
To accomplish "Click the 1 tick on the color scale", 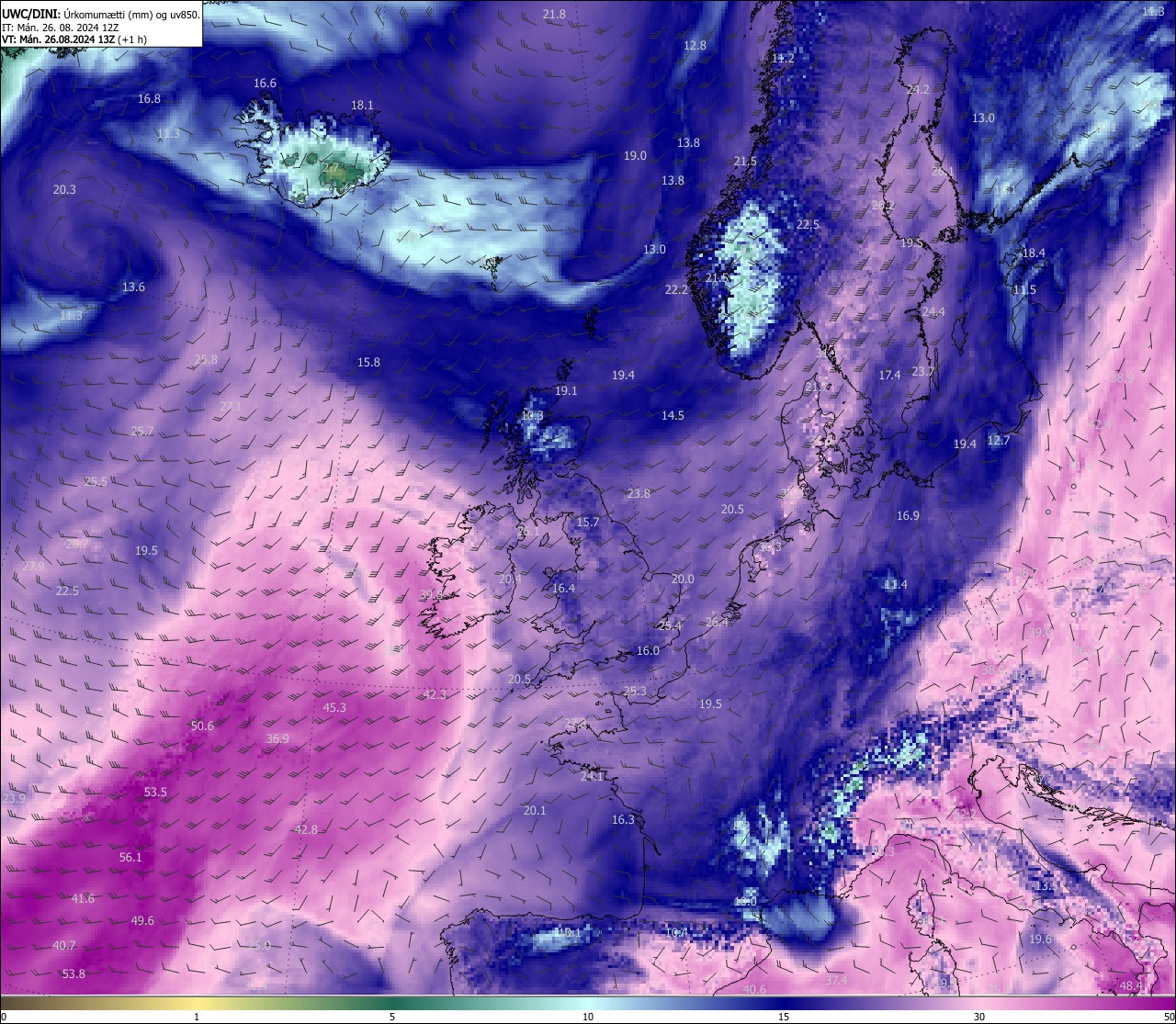I will coord(197,1017).
